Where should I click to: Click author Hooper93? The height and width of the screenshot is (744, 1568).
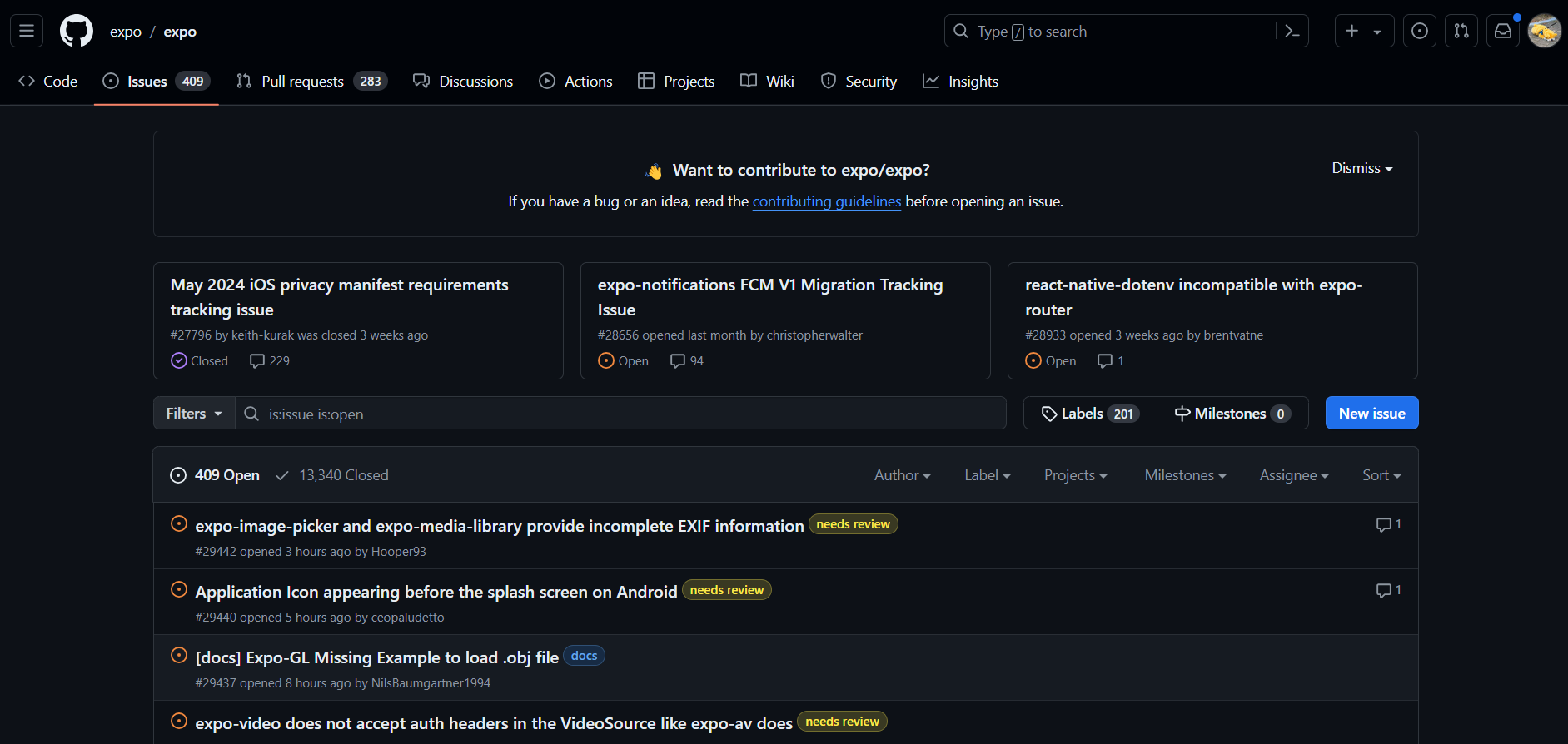[x=399, y=551]
